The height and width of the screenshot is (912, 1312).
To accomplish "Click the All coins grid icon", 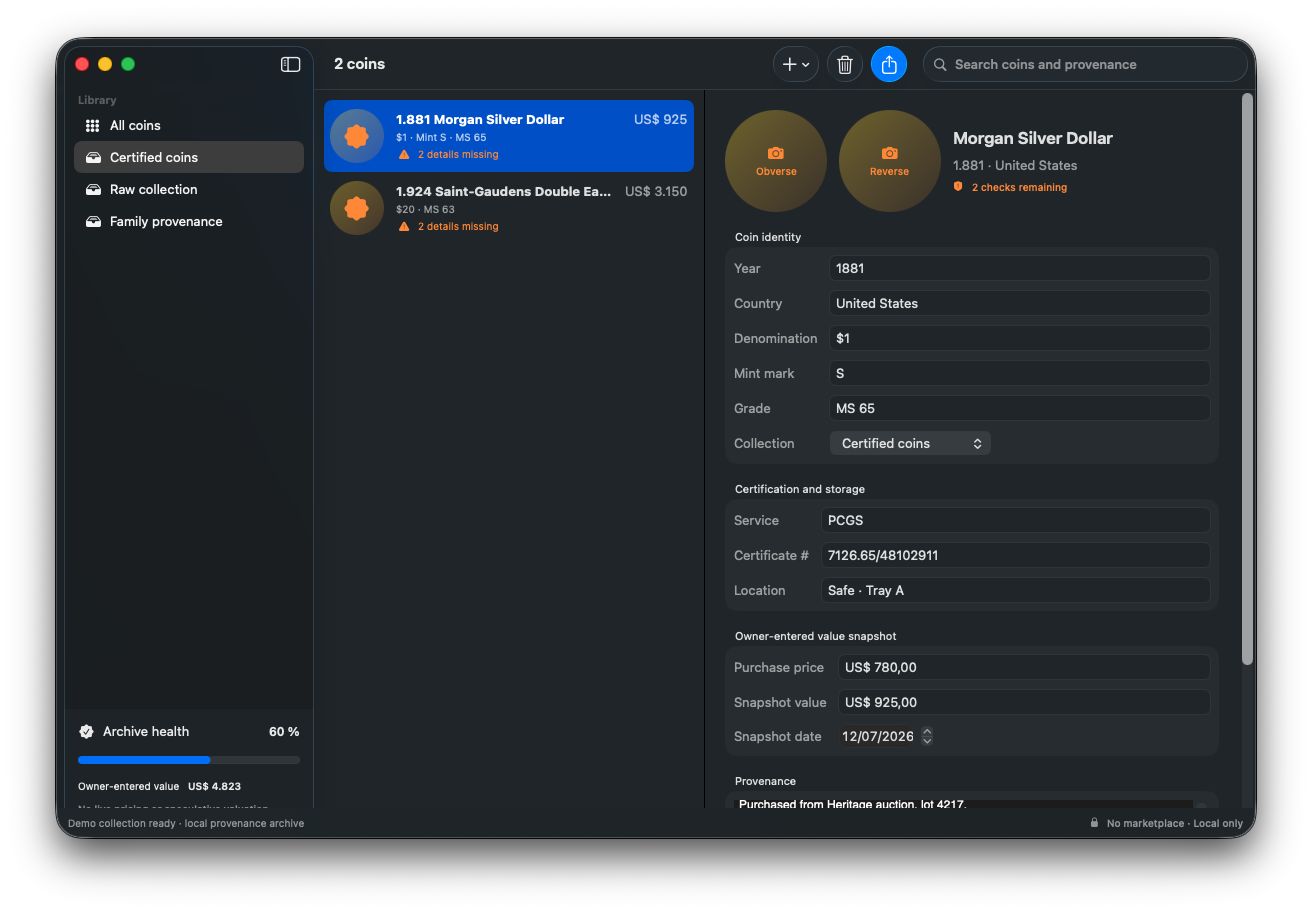I will pyautogui.click(x=92, y=125).
